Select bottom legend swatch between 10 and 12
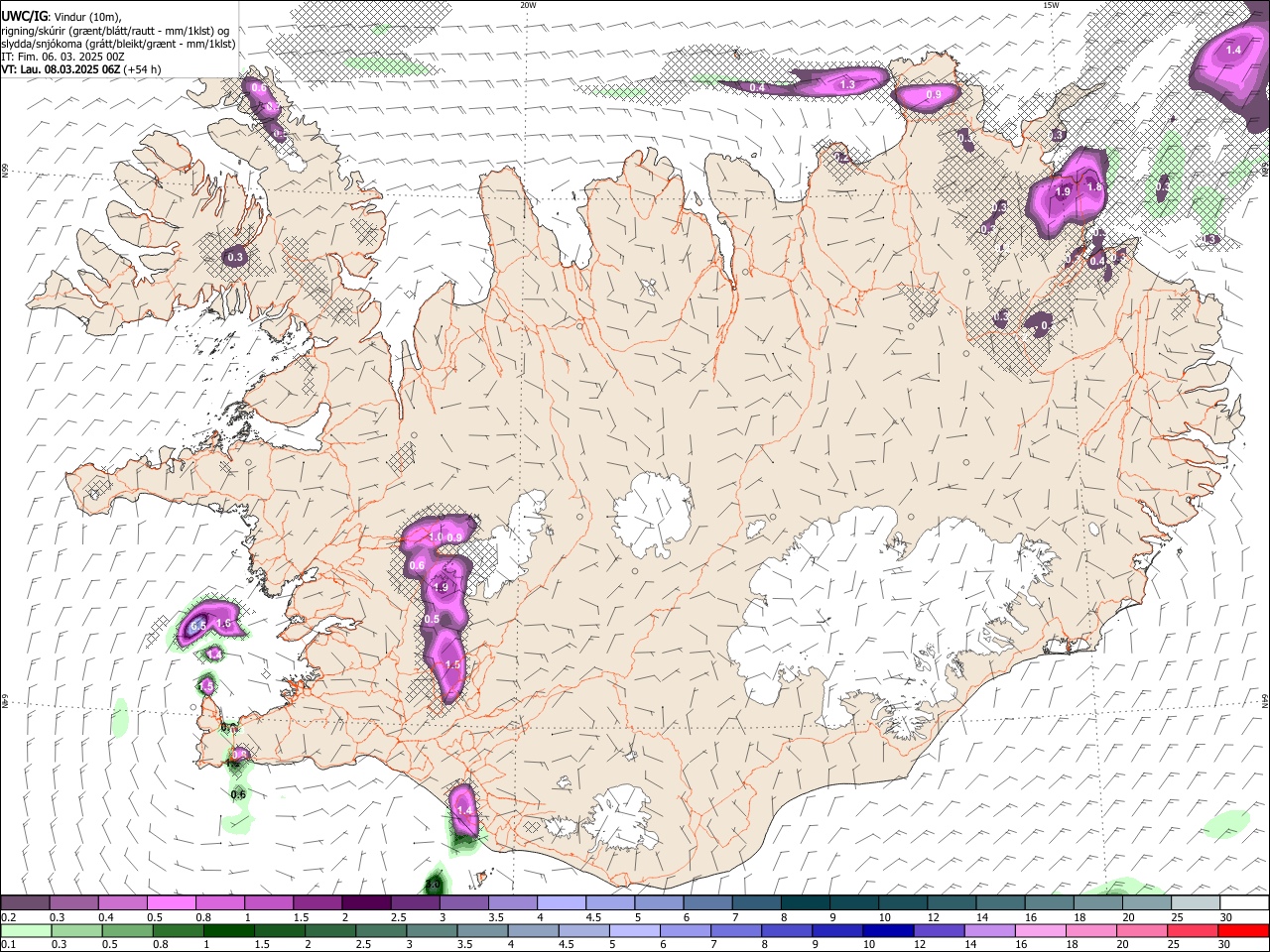The height and width of the screenshot is (952, 1270). [x=890, y=930]
